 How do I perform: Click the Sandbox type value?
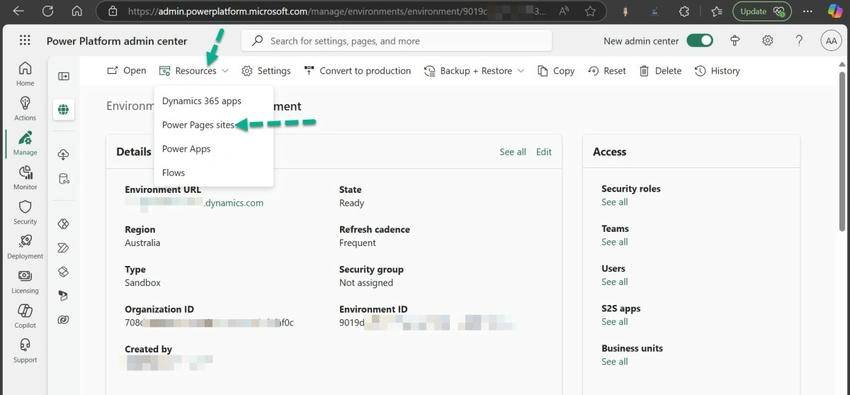(x=143, y=283)
